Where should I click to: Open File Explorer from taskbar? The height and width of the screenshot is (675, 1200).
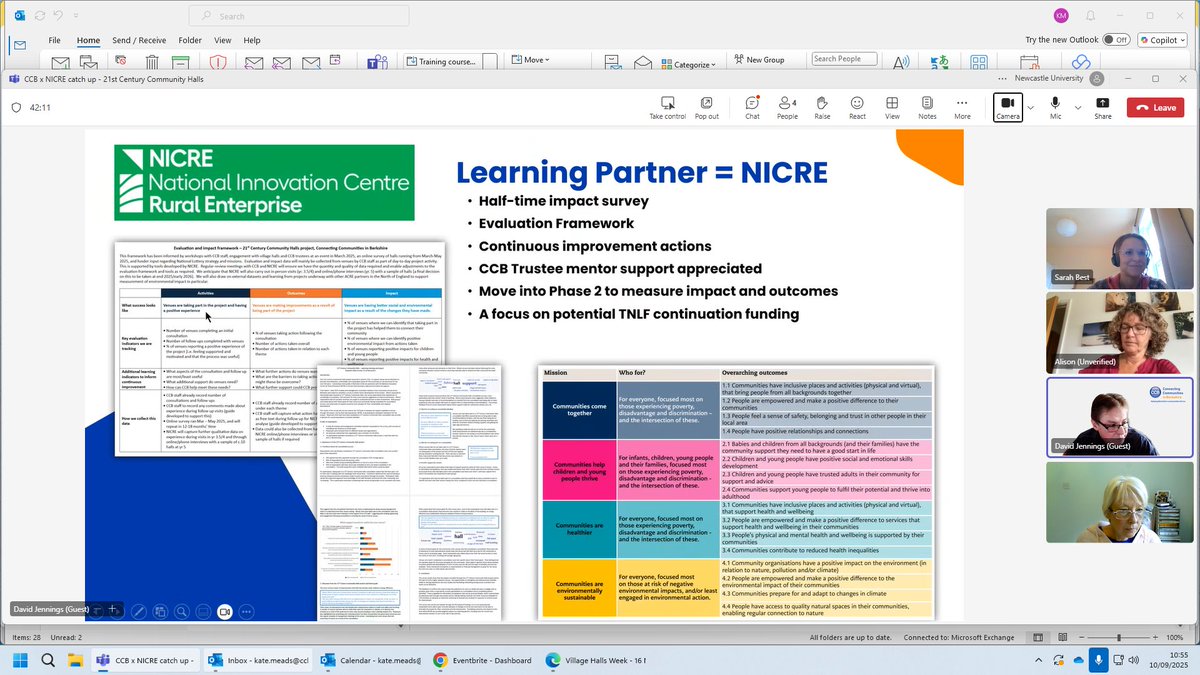click(76, 660)
